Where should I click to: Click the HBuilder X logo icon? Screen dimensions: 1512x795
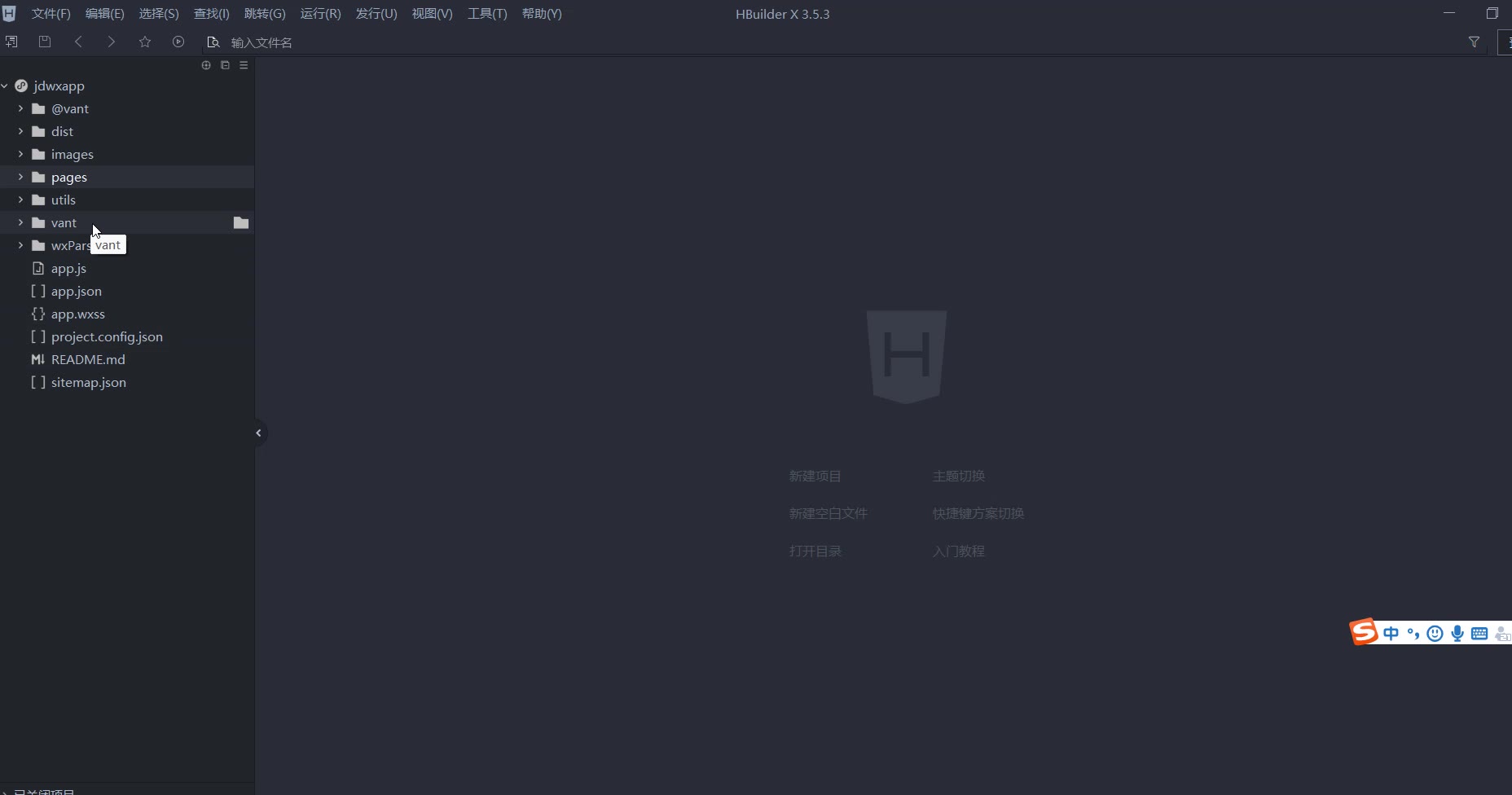[x=9, y=14]
